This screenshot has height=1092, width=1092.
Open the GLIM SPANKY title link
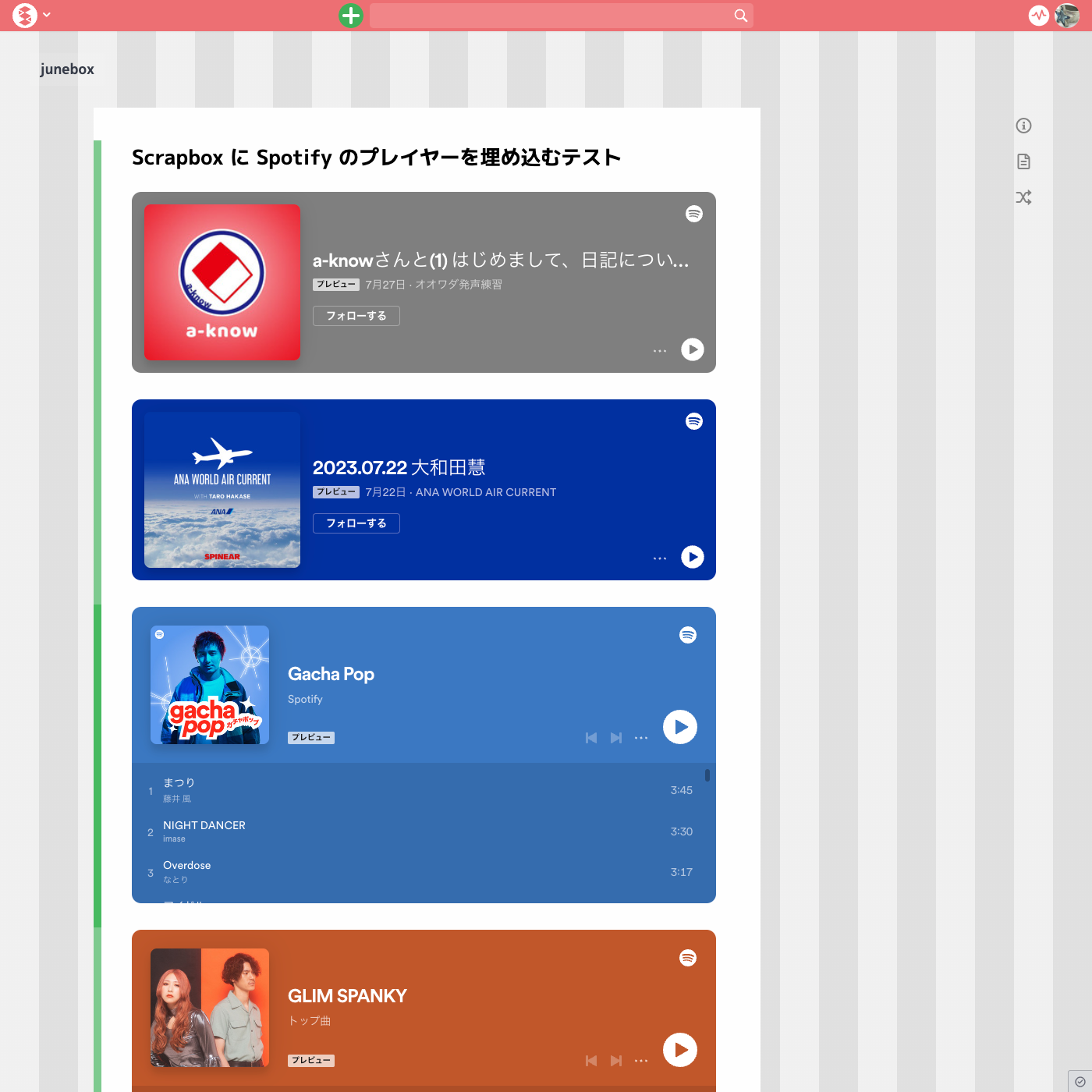pos(347,996)
